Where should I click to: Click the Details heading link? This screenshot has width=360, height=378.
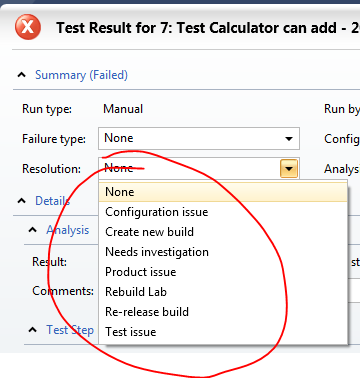click(52, 201)
